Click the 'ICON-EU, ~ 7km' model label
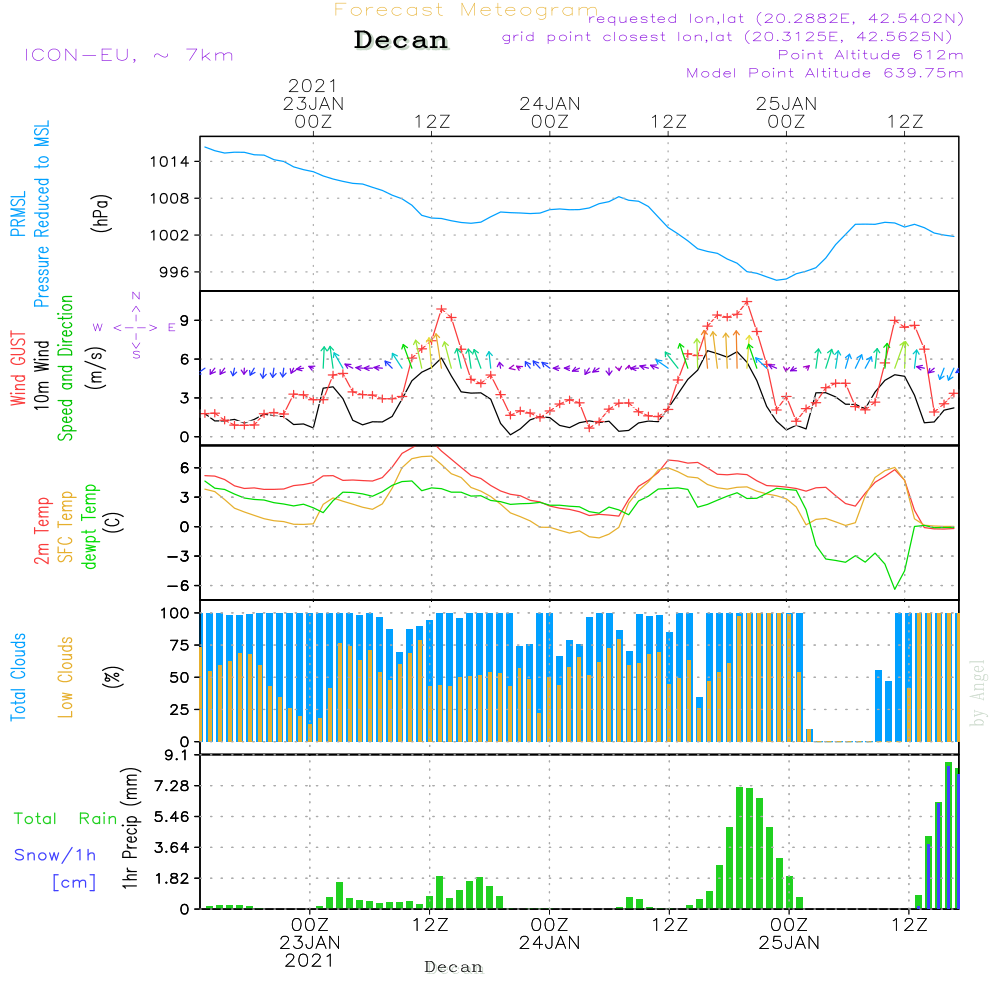 click(129, 55)
